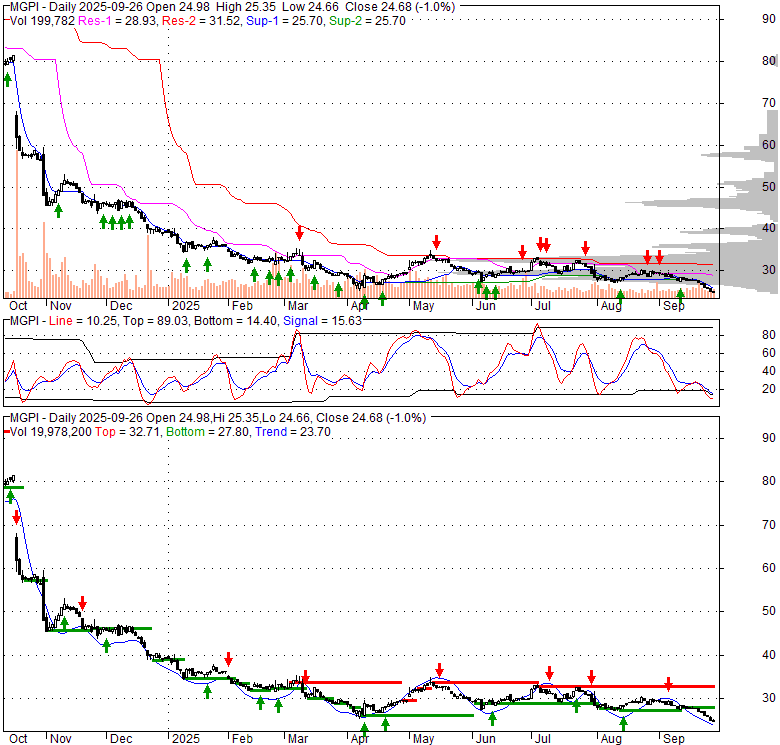The image size is (780, 745).
Task: Click the Line = 10.25 indicator label
Action: click(x=83, y=321)
